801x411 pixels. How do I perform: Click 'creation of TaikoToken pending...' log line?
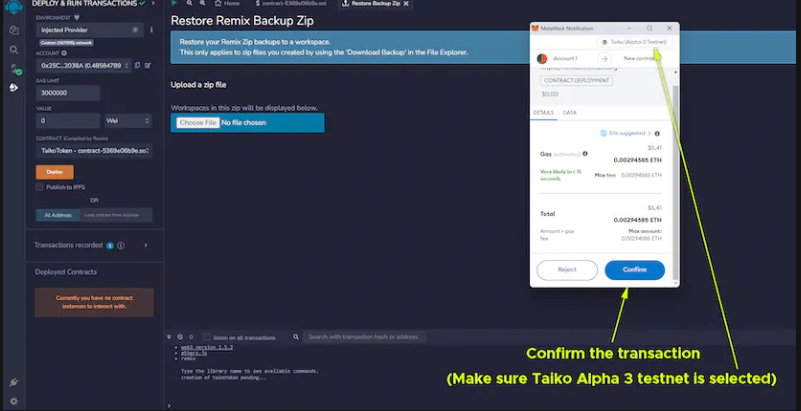coord(224,378)
